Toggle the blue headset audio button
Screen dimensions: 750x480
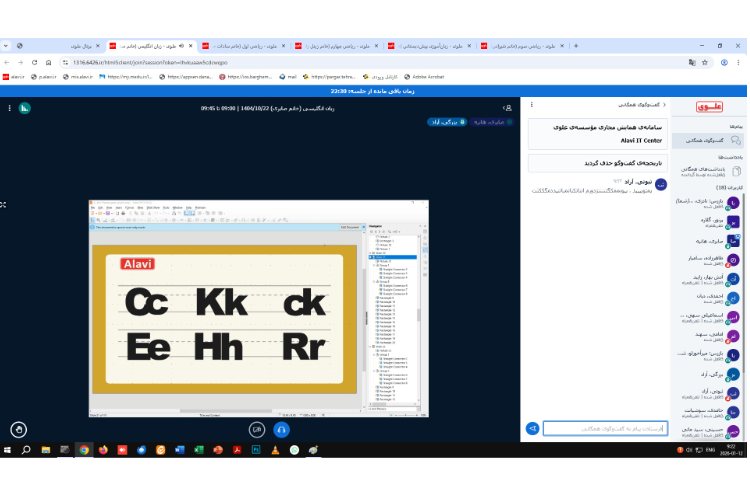pos(281,429)
